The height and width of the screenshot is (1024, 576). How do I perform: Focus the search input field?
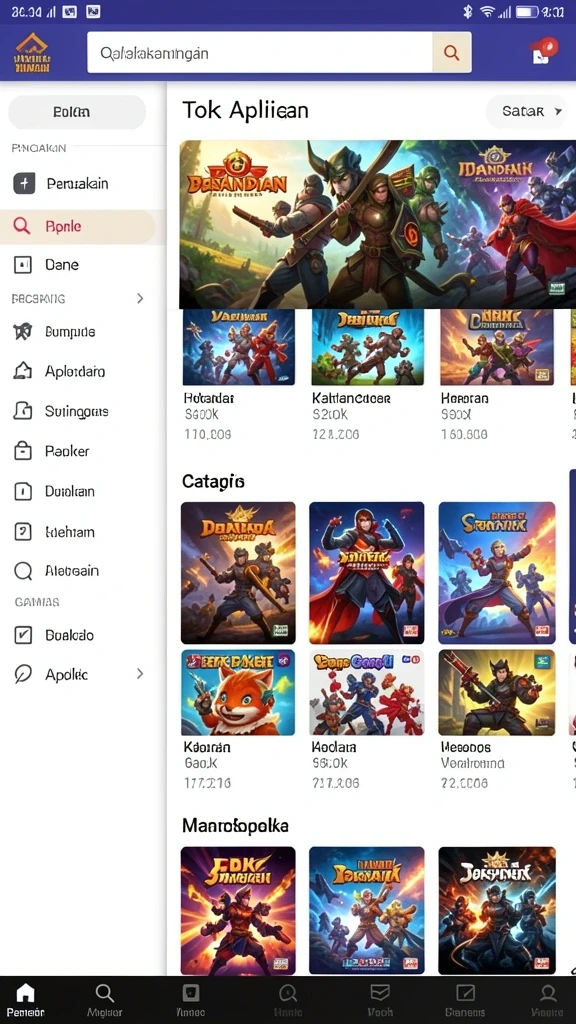[260, 52]
